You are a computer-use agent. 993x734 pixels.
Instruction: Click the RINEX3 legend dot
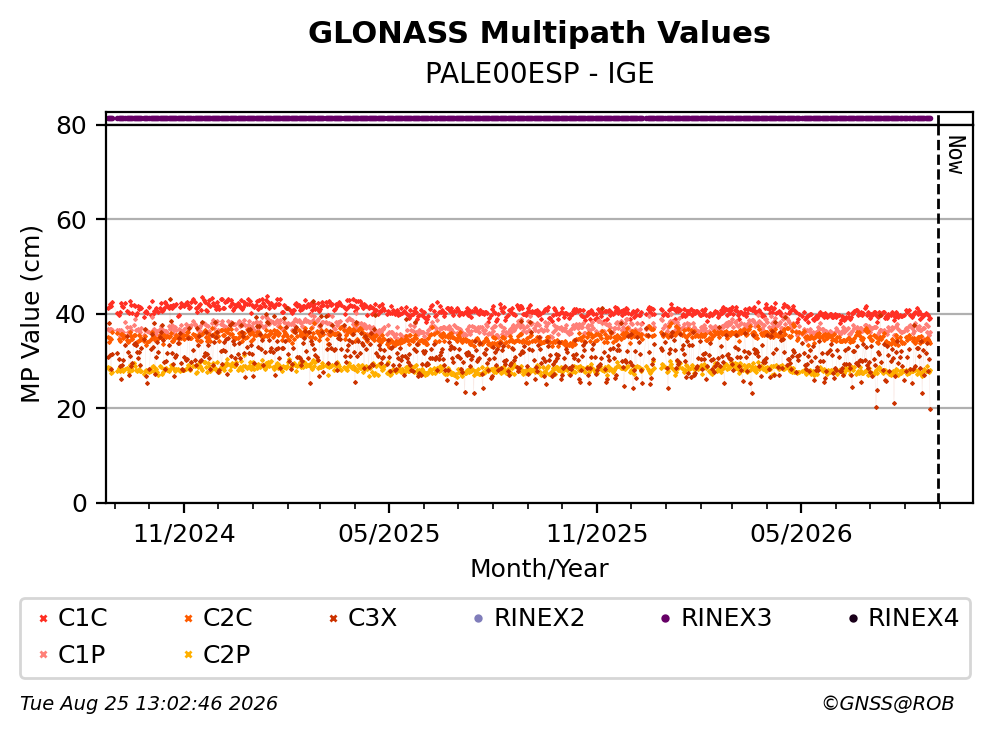tap(666, 618)
